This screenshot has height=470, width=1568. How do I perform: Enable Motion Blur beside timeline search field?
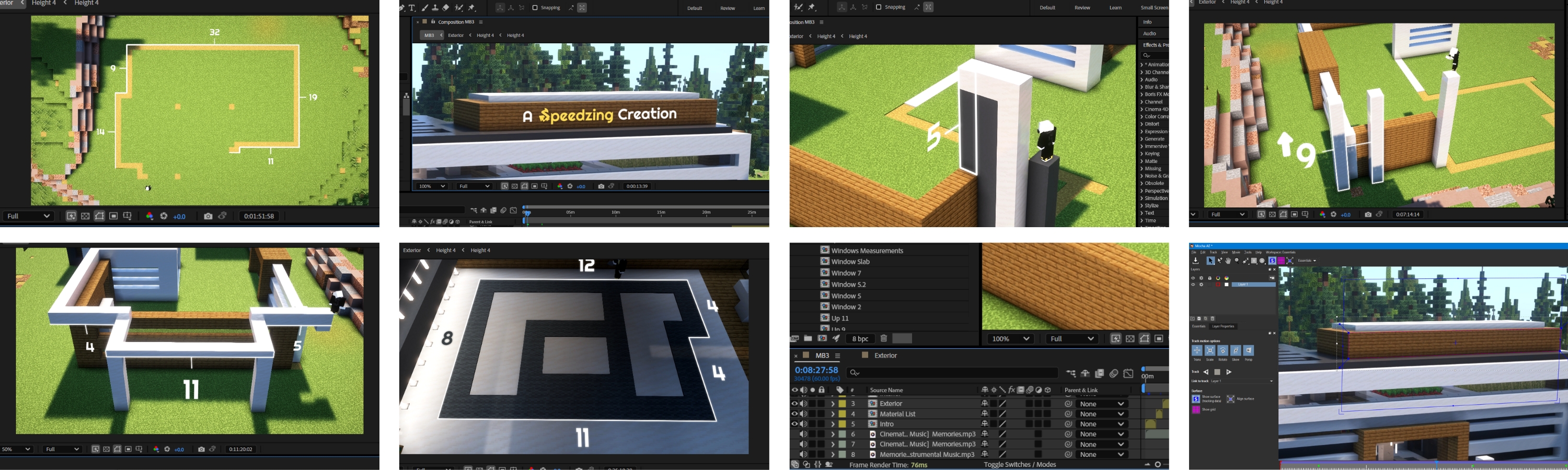[1113, 373]
